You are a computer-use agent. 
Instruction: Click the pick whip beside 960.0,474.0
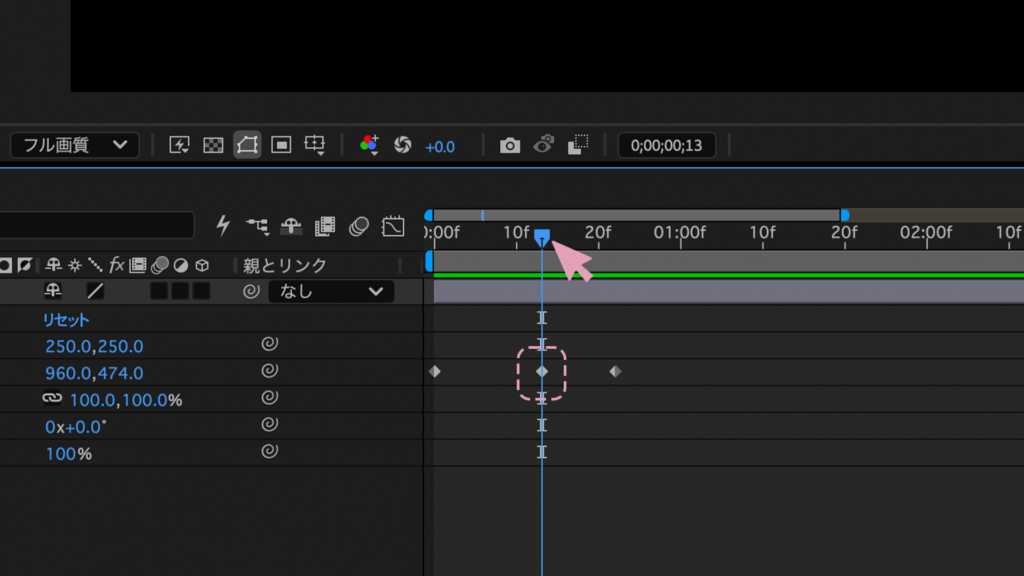pos(270,371)
